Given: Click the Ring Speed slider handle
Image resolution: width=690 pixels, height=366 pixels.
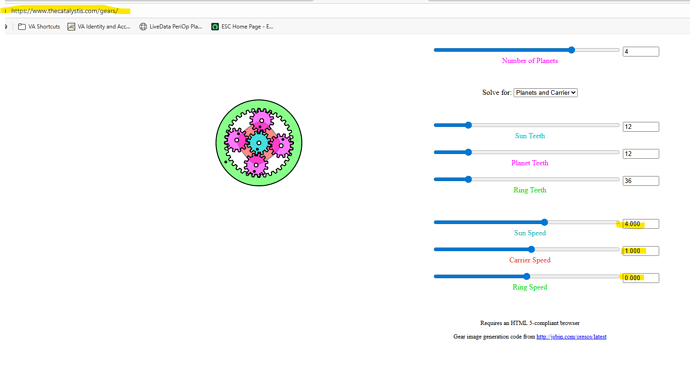Looking at the screenshot, I should tap(527, 276).
